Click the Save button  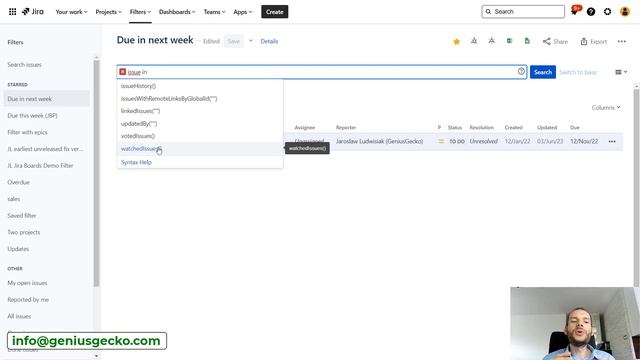pyautogui.click(x=233, y=41)
